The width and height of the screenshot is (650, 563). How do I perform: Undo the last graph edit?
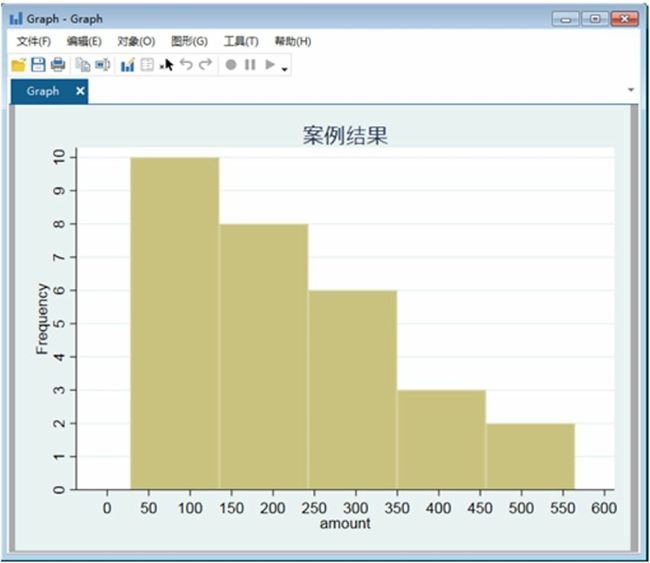(x=187, y=65)
